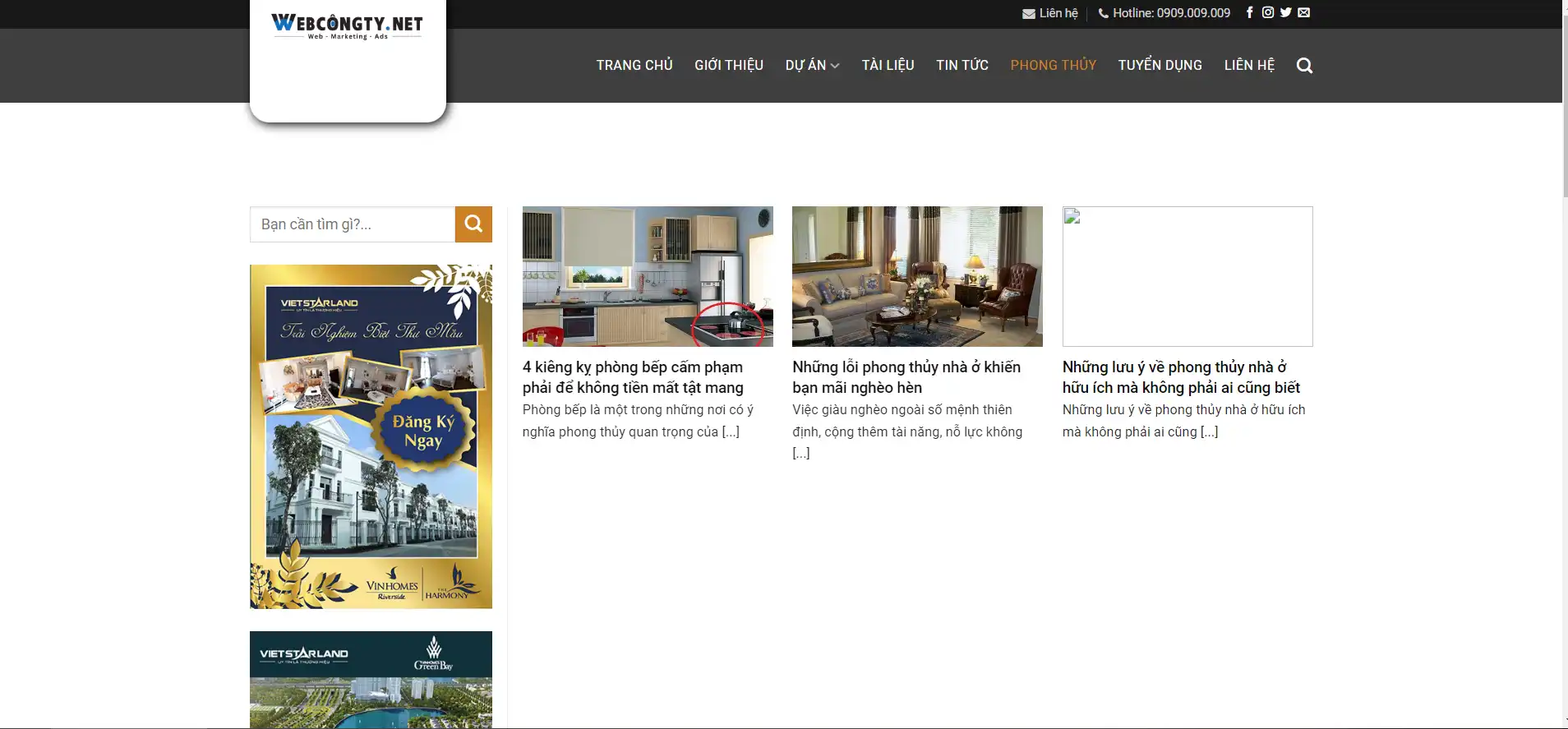Open the header search magnifier icon

pos(1304,66)
